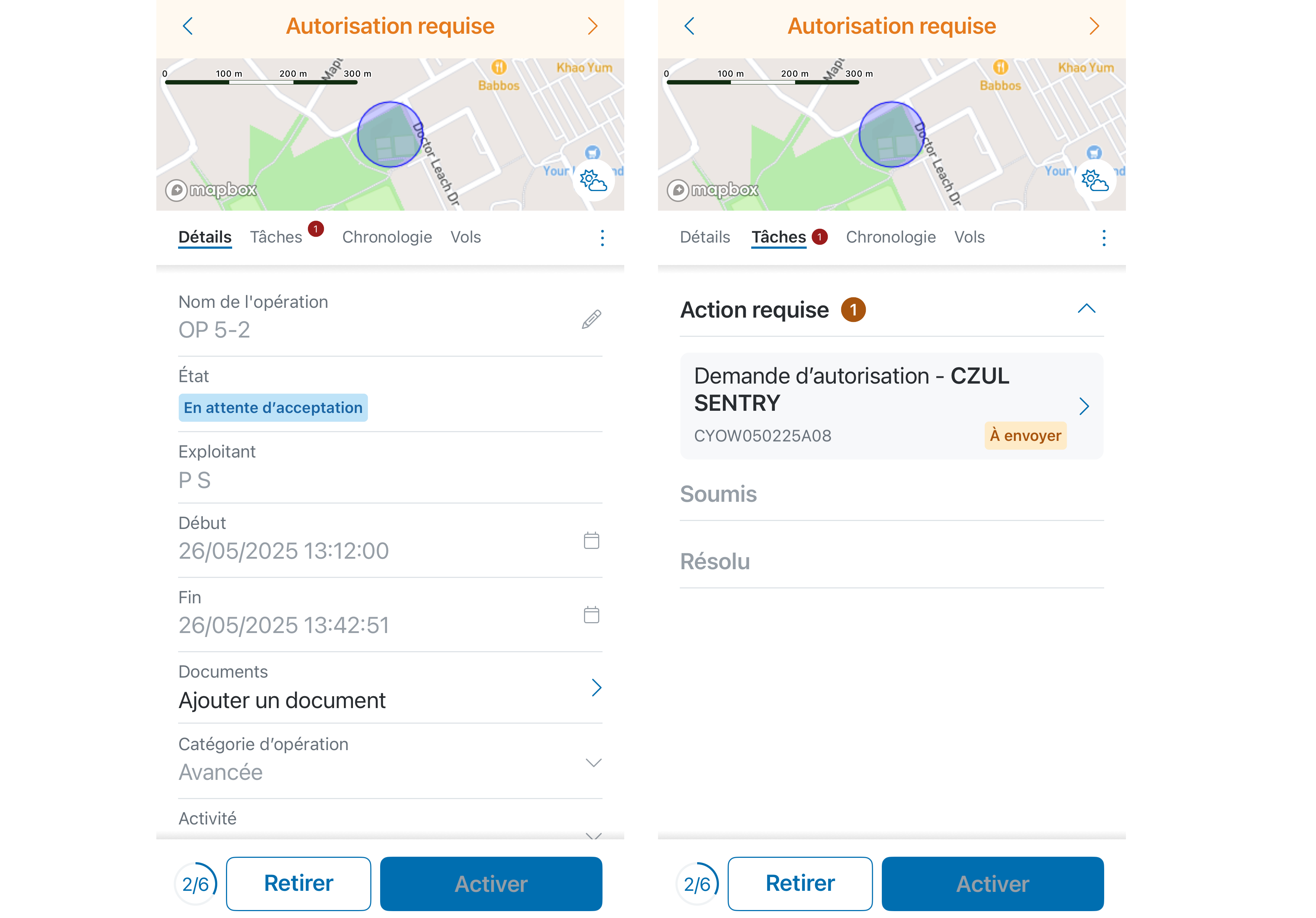Open three-dot menu on left panel
This screenshot has width=1316, height=918.
pos(602,238)
